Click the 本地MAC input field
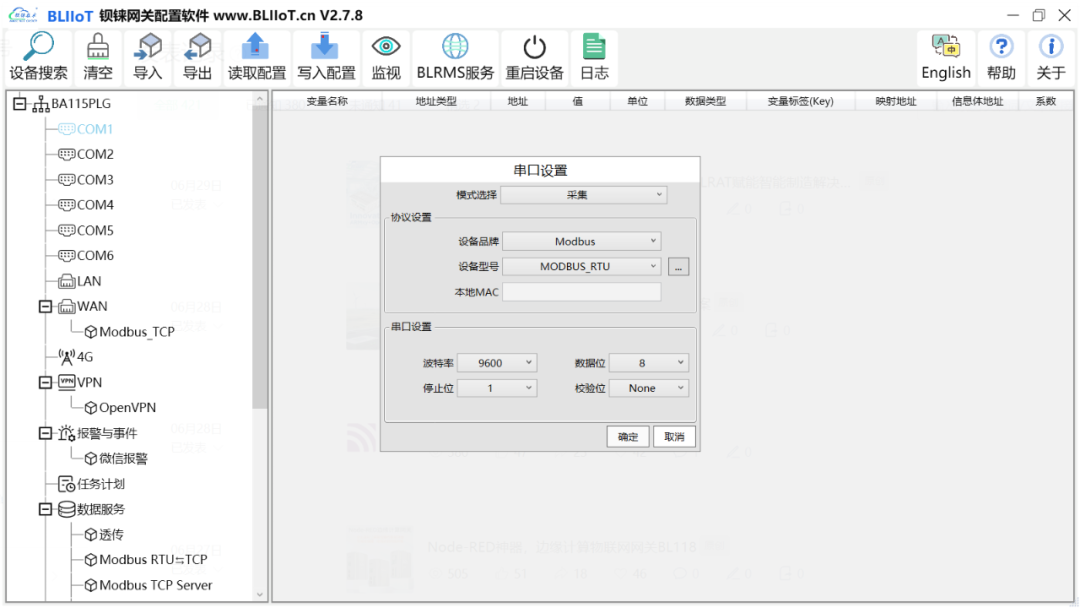This screenshot has width=1080, height=608. click(x=582, y=291)
